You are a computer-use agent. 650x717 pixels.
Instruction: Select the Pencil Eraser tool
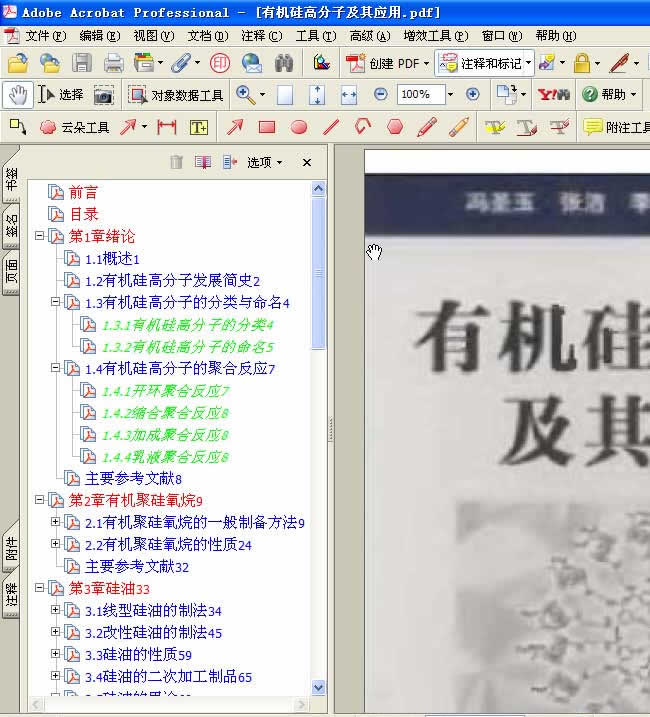pos(459,127)
